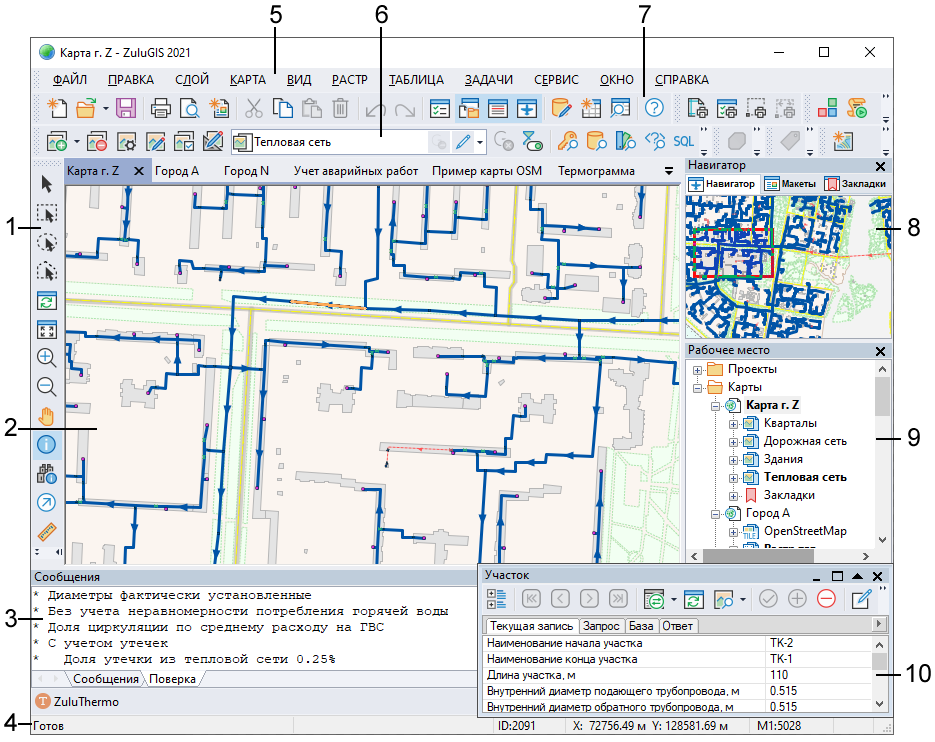
Task: Select the Поверка tab in messages panel
Action: pyautogui.click(x=172, y=680)
